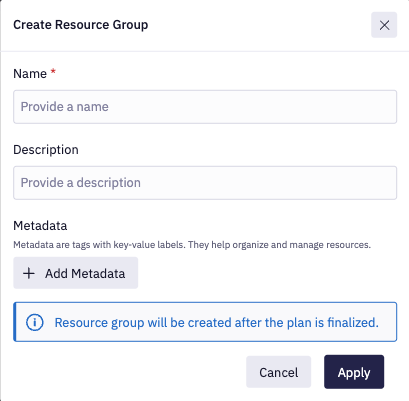Image resolution: width=409 pixels, height=401 pixels.
Task: Focus the Description input field
Action: click(205, 183)
